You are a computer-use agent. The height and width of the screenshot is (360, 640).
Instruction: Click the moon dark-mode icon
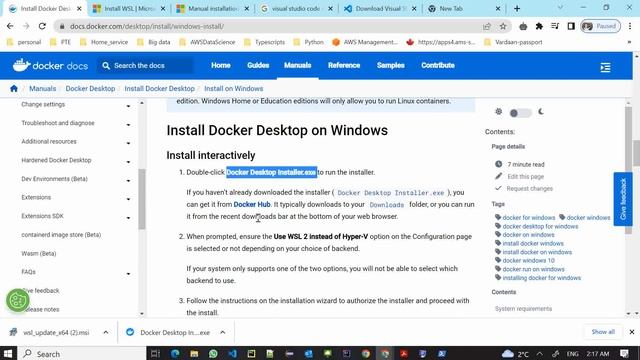(x=541, y=111)
